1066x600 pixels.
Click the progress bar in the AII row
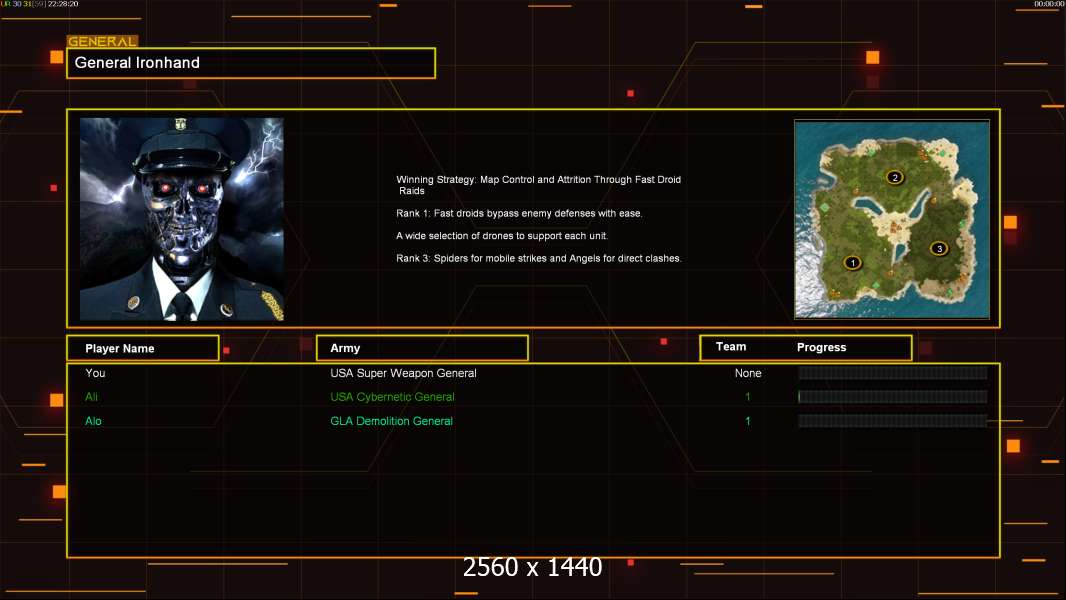click(x=893, y=397)
